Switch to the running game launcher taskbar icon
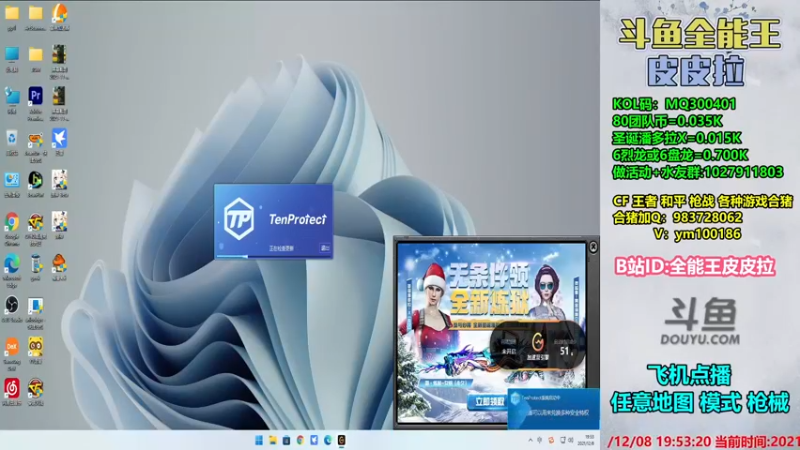 click(341, 440)
